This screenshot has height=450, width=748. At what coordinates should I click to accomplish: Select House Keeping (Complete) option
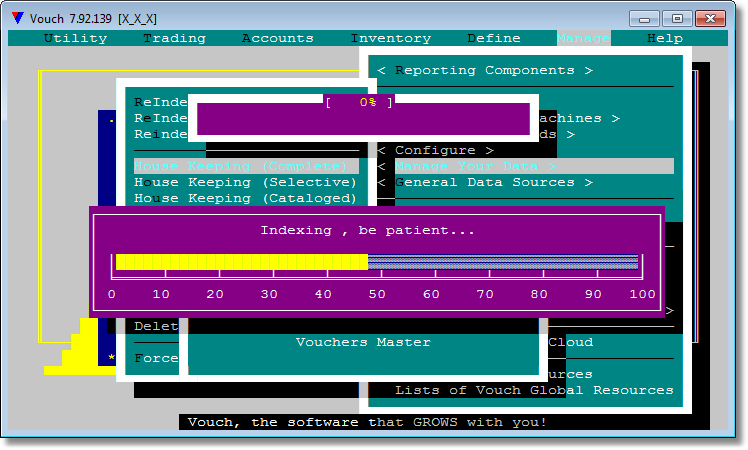tap(246, 166)
